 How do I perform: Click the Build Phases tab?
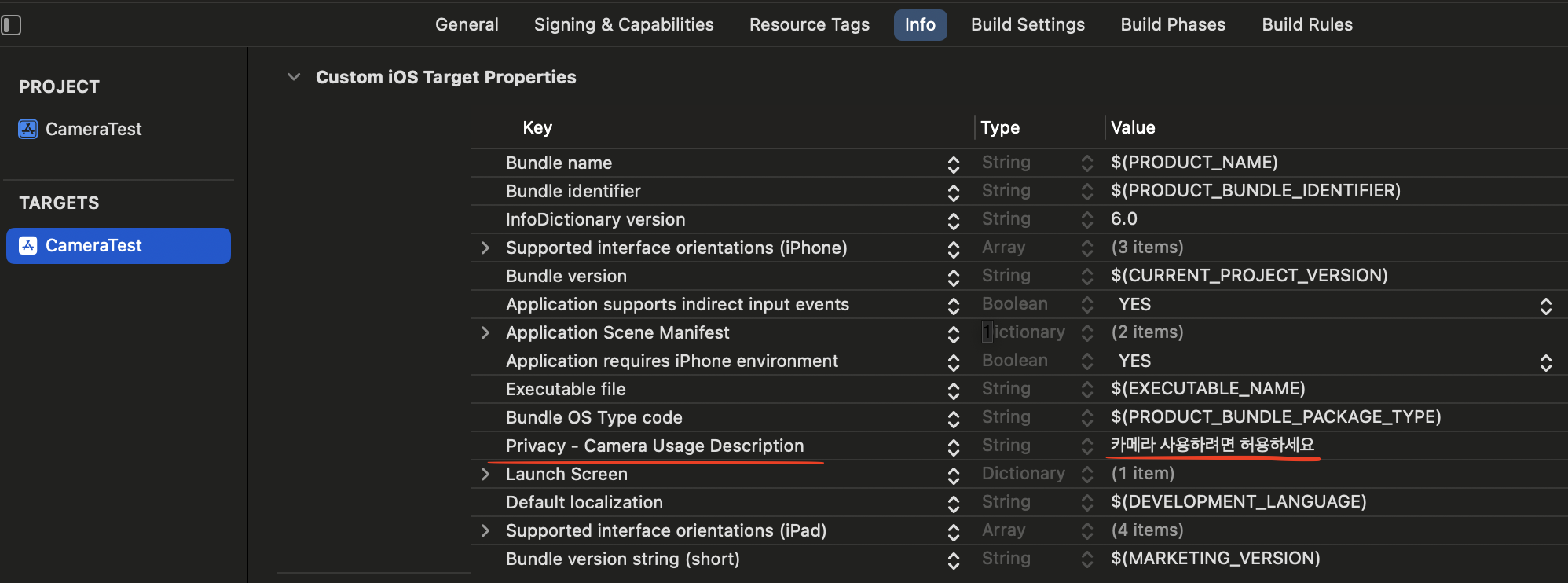(1172, 25)
